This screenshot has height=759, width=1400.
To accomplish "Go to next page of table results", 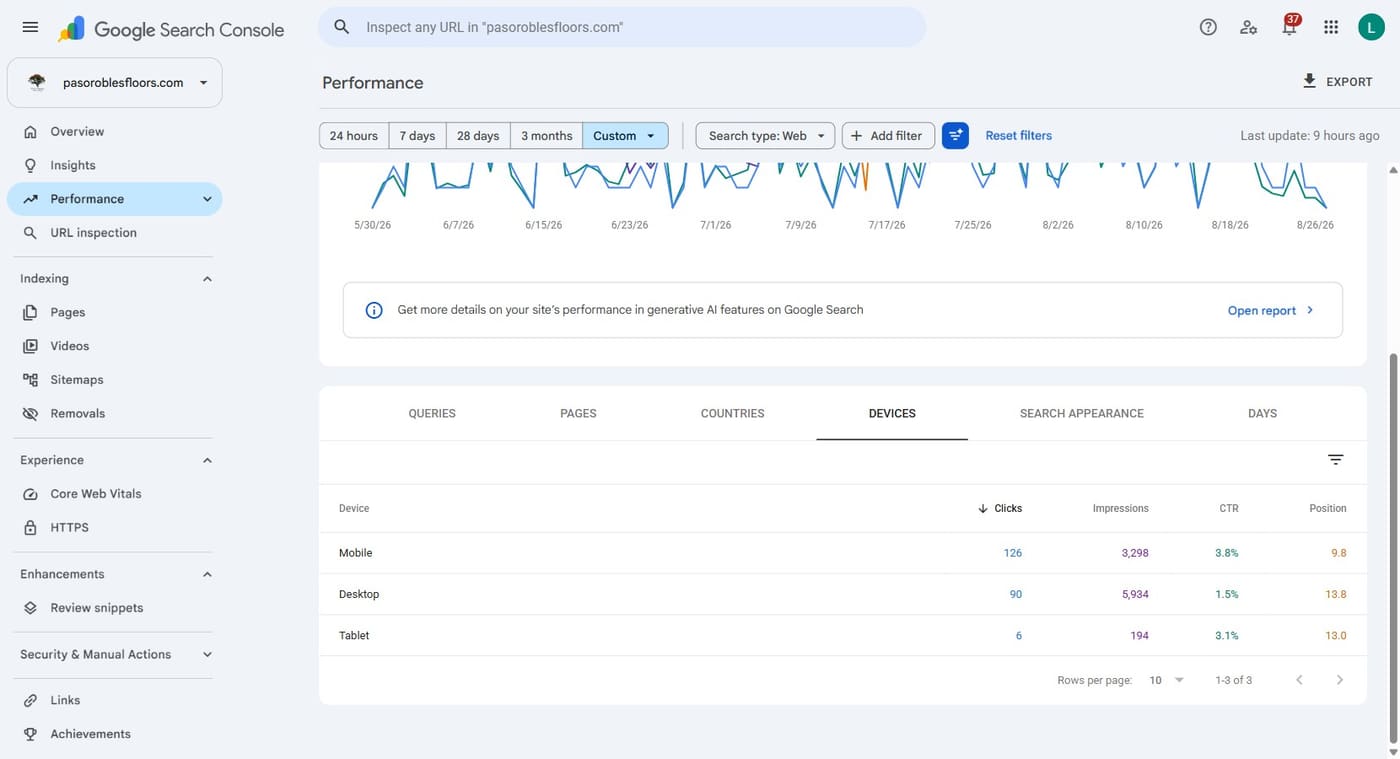I will (1339, 680).
